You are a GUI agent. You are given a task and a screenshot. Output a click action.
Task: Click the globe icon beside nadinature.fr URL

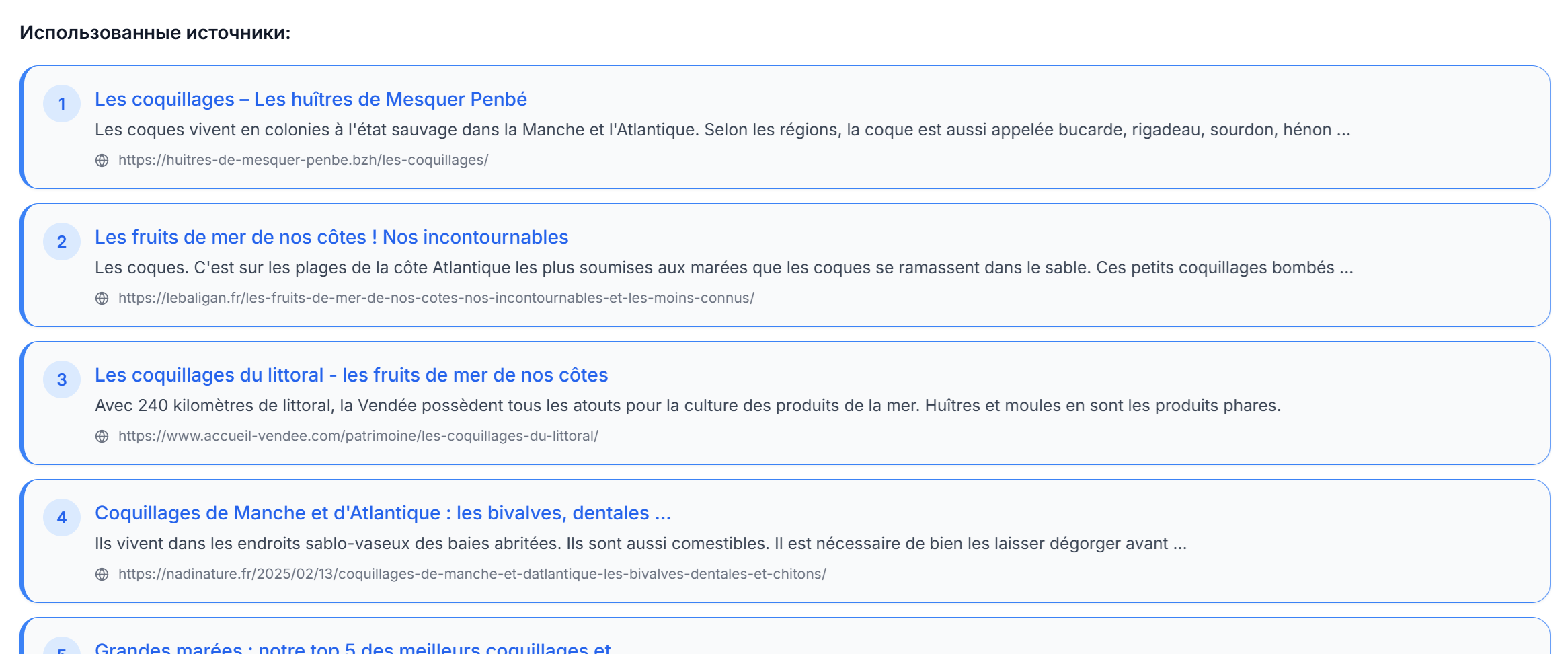point(102,574)
